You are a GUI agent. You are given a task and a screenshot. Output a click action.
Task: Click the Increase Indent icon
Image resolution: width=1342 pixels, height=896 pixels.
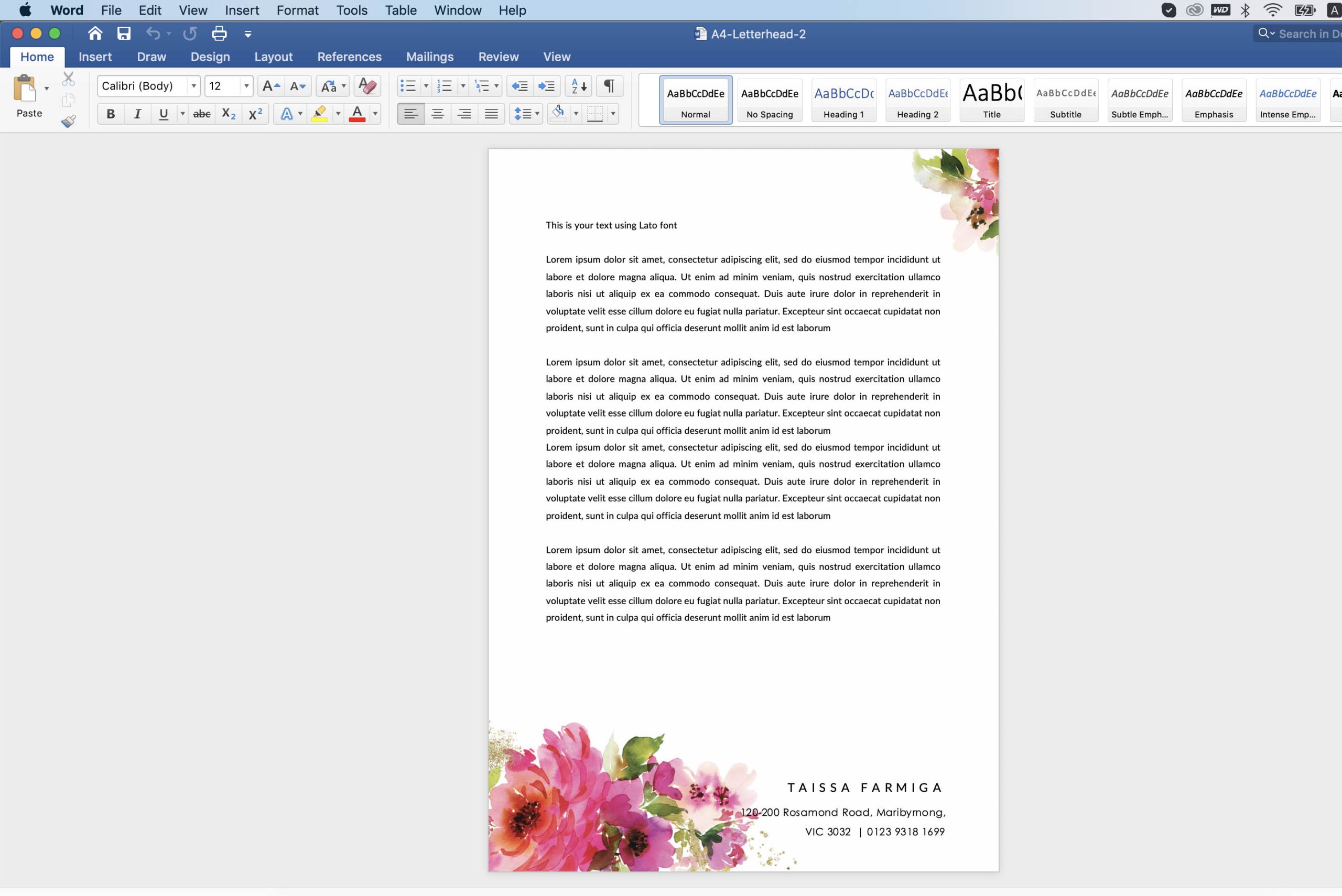coord(546,86)
